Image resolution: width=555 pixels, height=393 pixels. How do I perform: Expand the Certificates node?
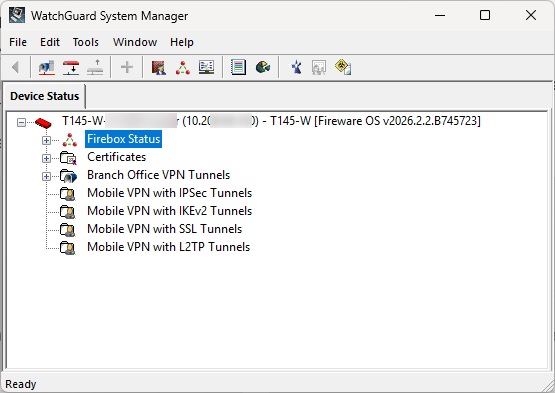pos(46,158)
